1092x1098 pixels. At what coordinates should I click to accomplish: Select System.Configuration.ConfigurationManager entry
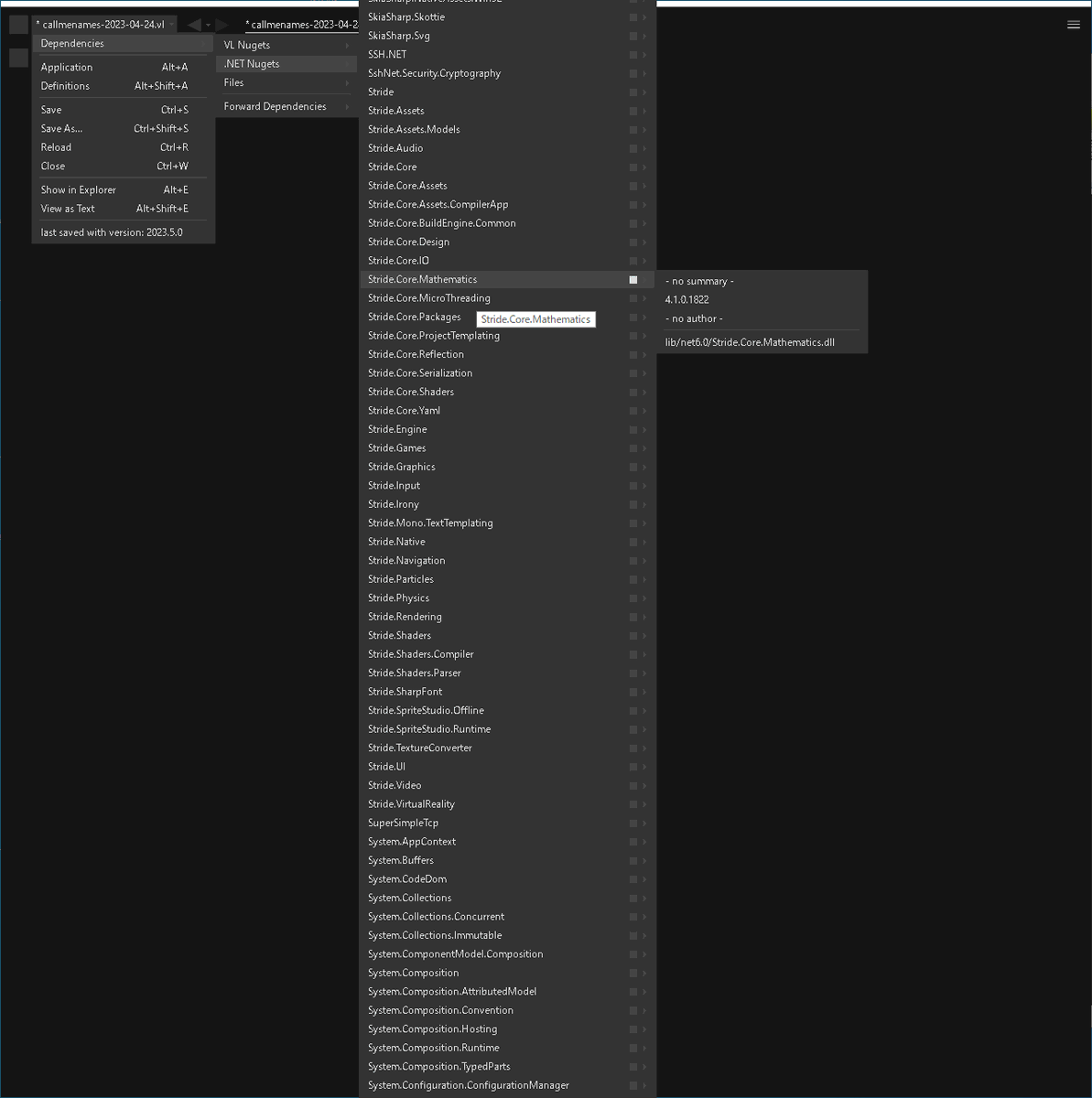coord(508,1085)
